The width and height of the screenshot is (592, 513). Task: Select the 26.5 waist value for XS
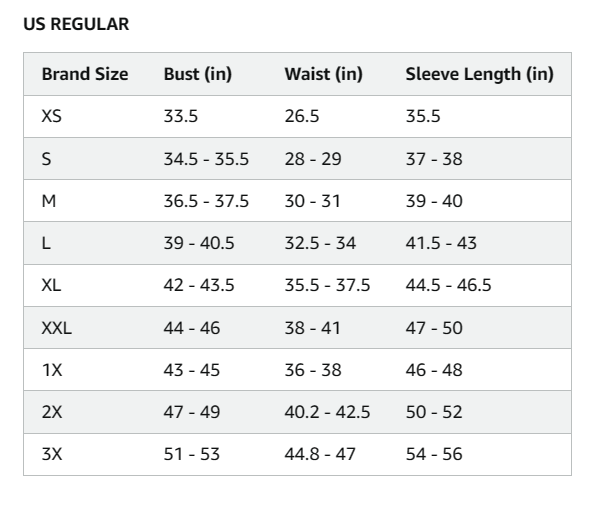tap(302, 116)
